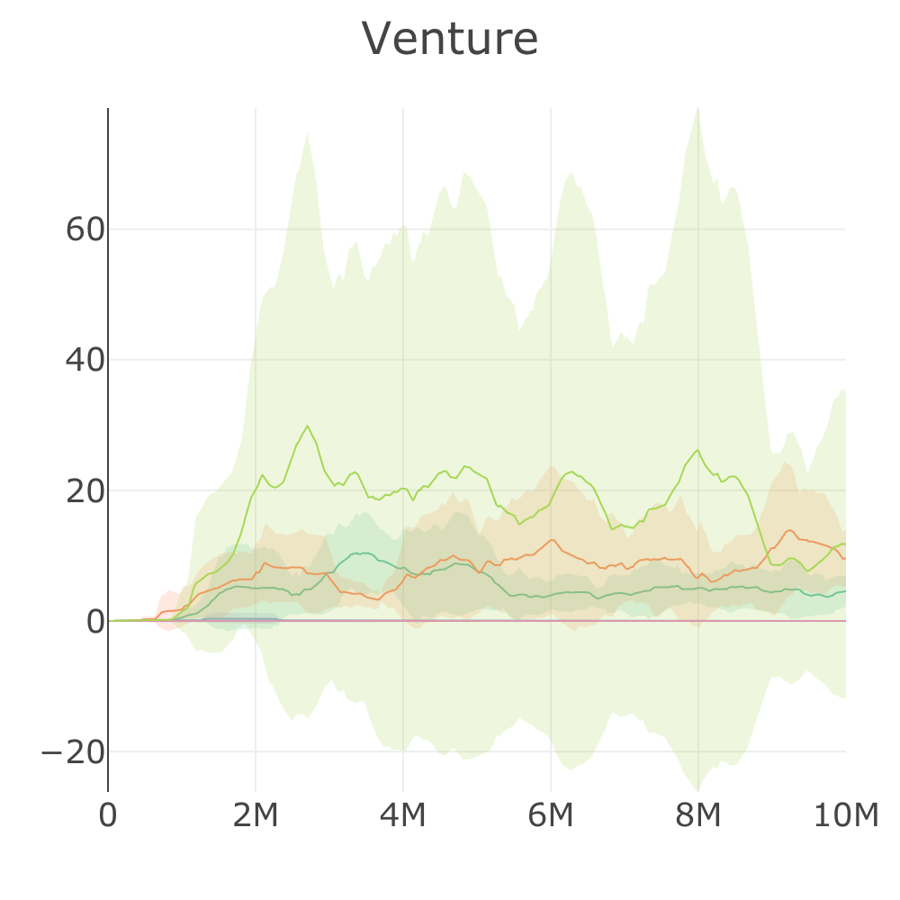Click the "40" y-axis tick label
The height and width of the screenshot is (900, 900).
click(86, 360)
